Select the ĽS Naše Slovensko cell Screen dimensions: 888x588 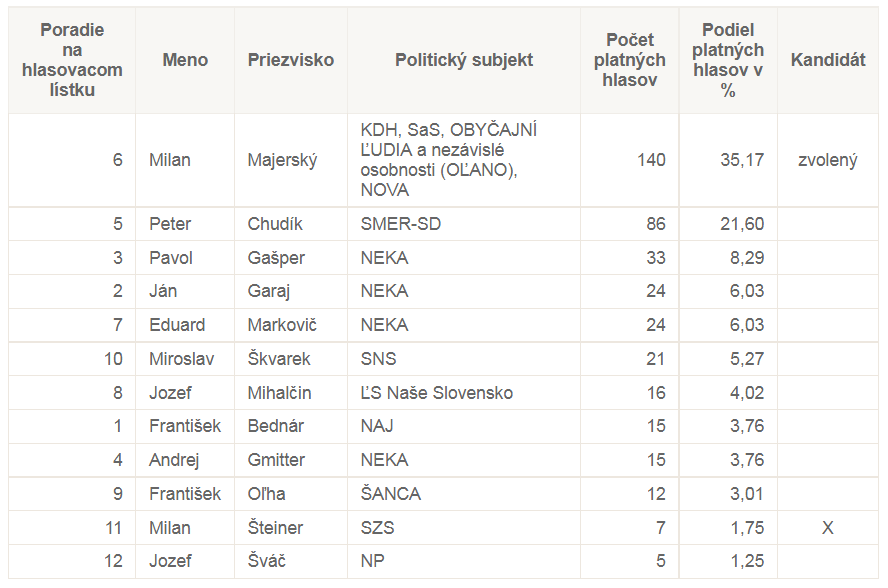click(436, 393)
